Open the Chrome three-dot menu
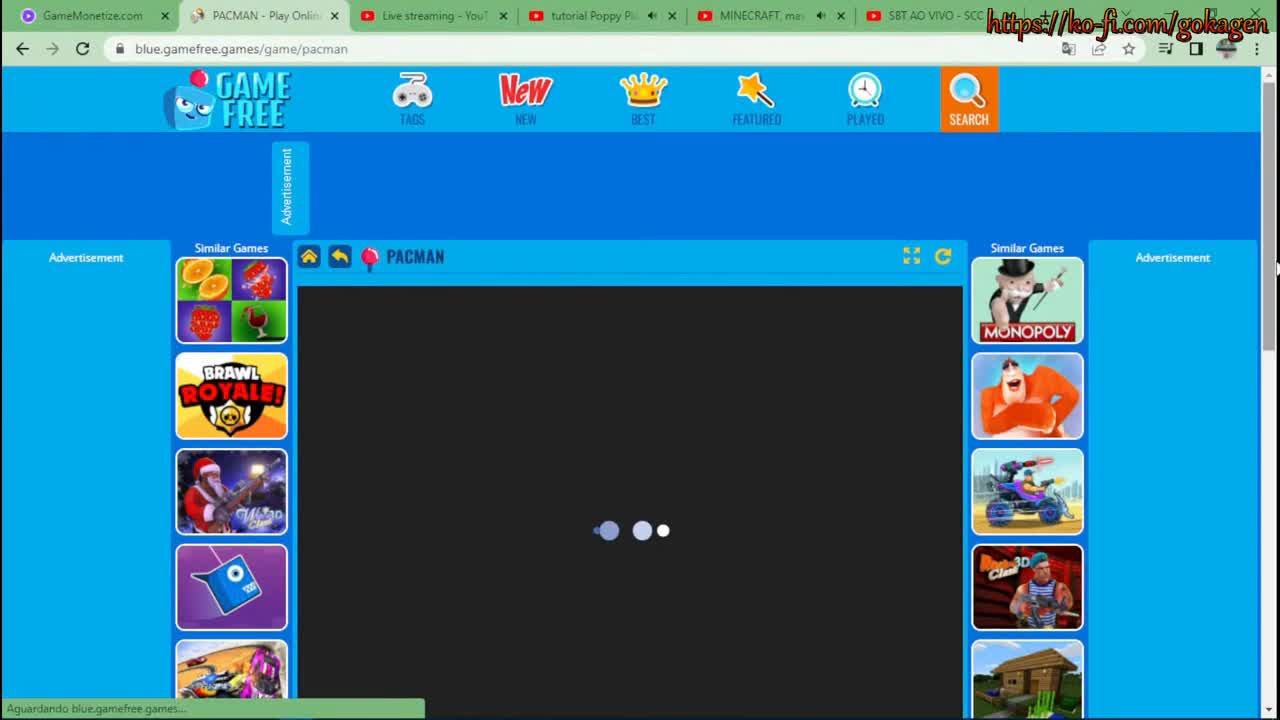The width and height of the screenshot is (1280, 720). click(1257, 48)
